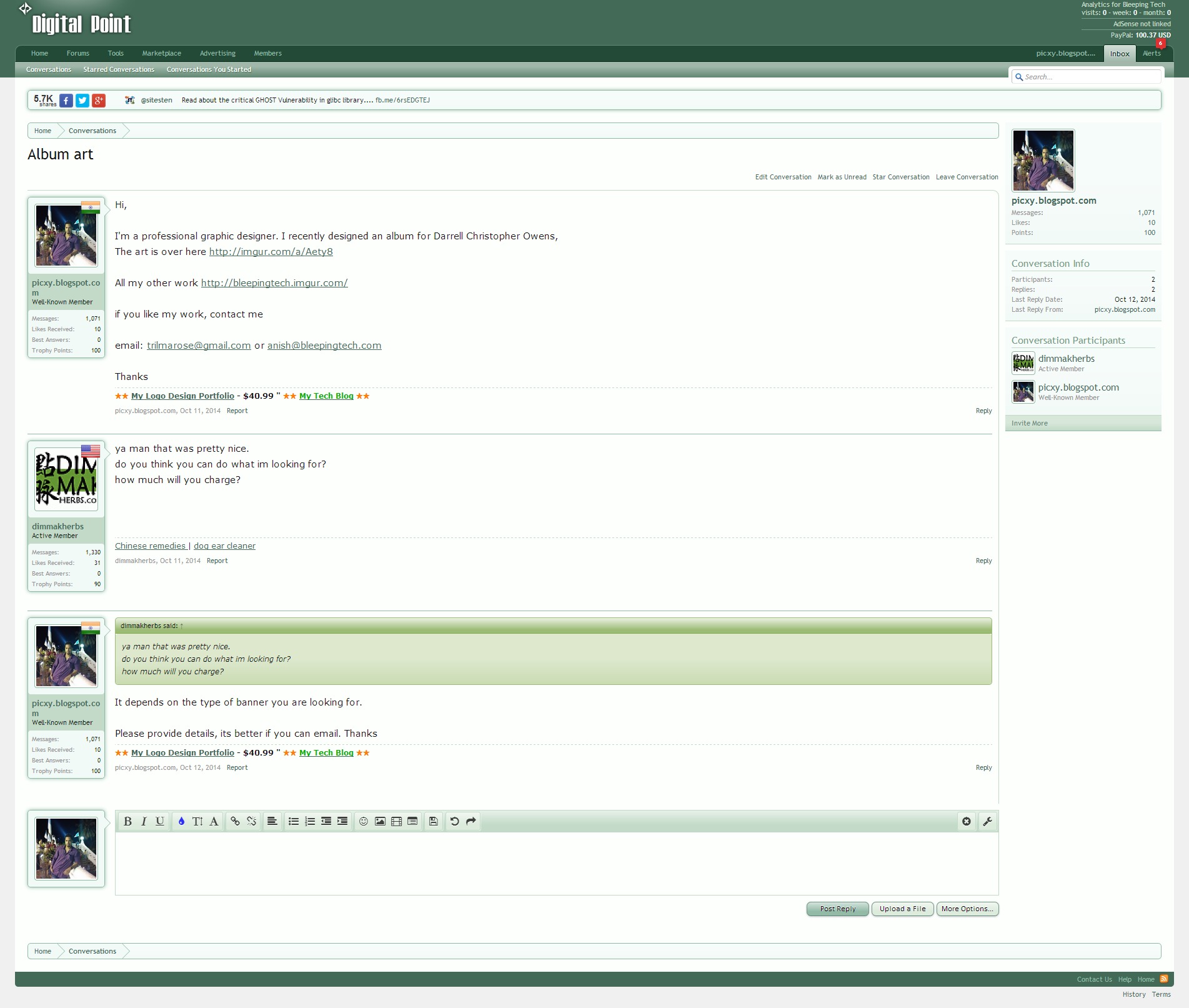The image size is (1189, 1008).
Task: Focus the Search input field
Action: click(1086, 77)
